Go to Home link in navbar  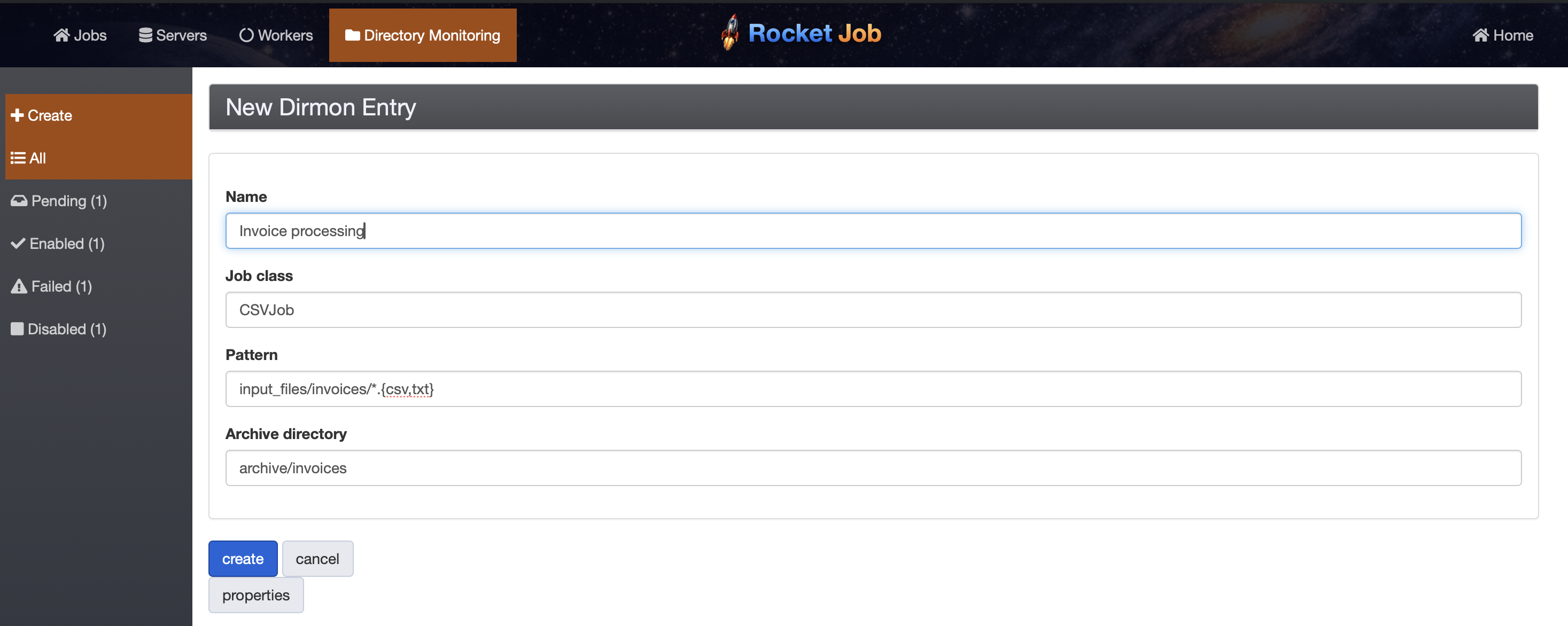tap(1503, 35)
